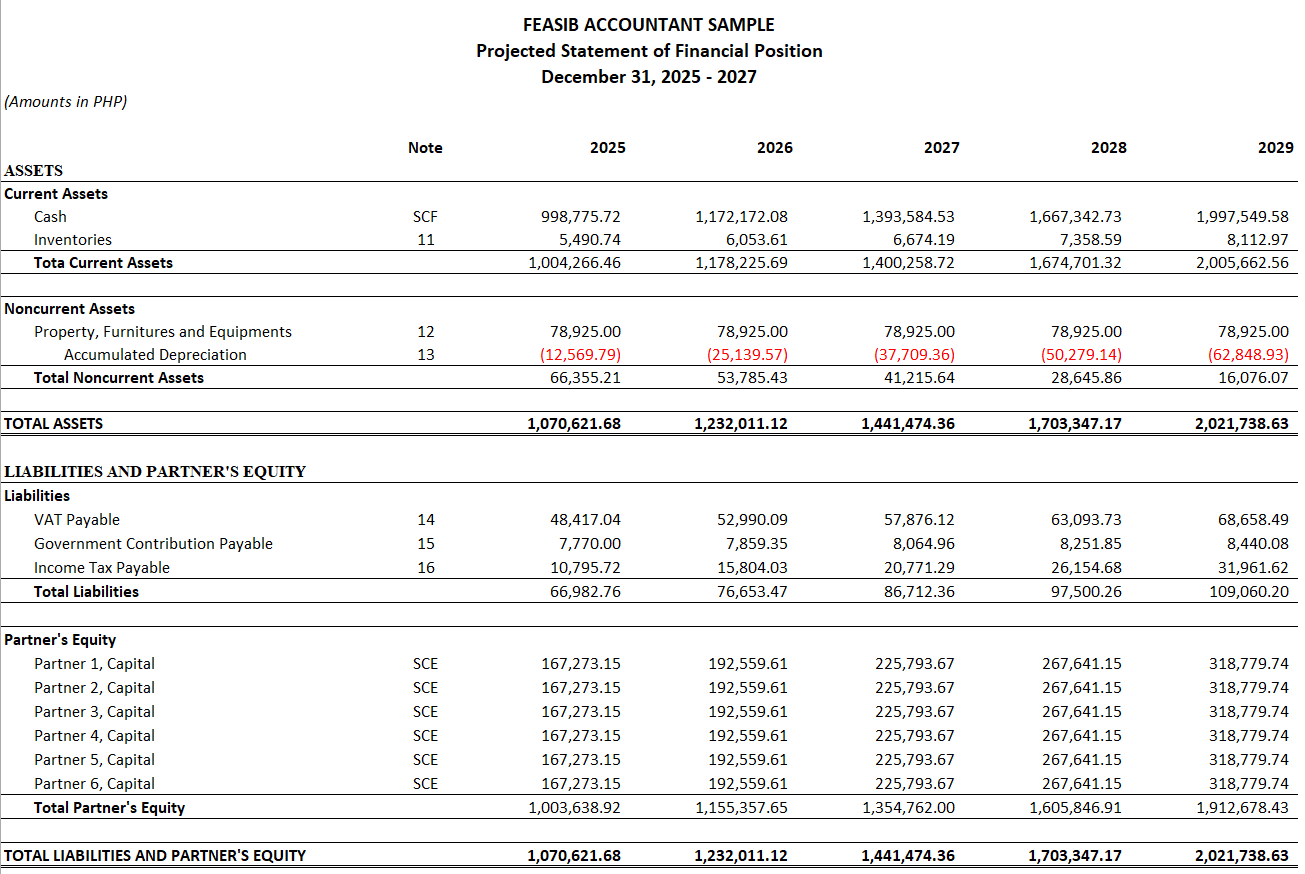Select SCE note on Partner 3 row
The width and height of the screenshot is (1305, 874).
425,711
